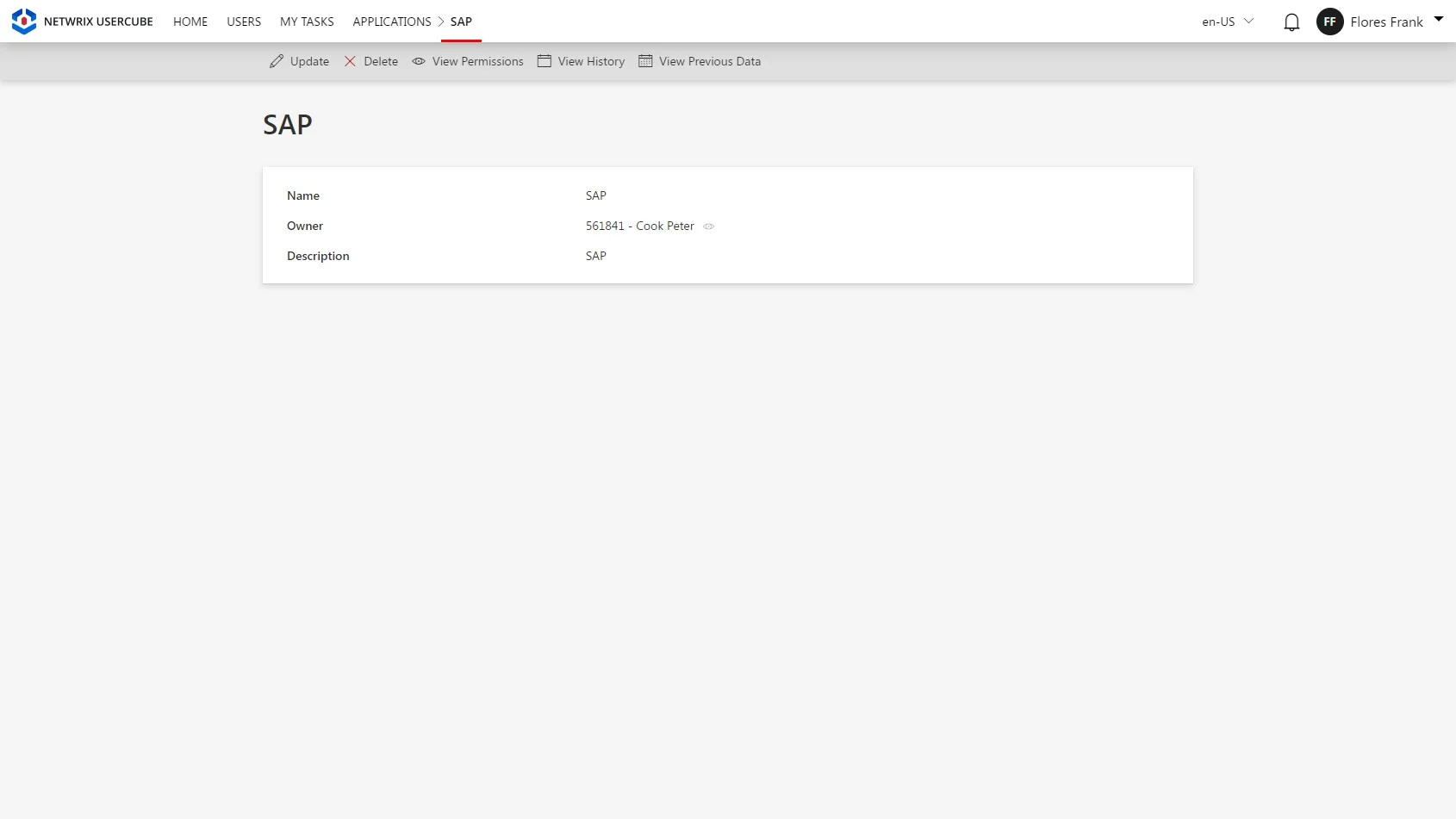The height and width of the screenshot is (819, 1456).
Task: Open the en-US language dropdown
Action: pyautogui.click(x=1228, y=22)
